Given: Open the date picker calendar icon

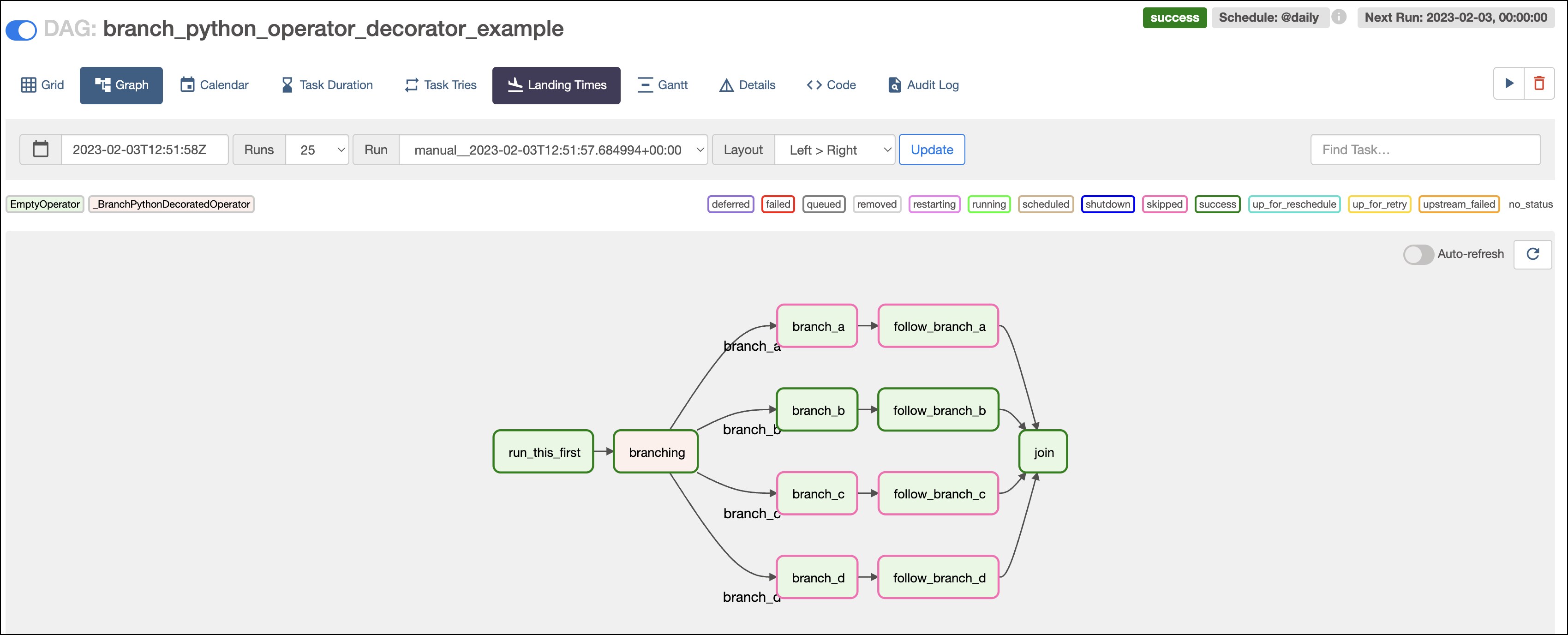Looking at the screenshot, I should pos(40,149).
